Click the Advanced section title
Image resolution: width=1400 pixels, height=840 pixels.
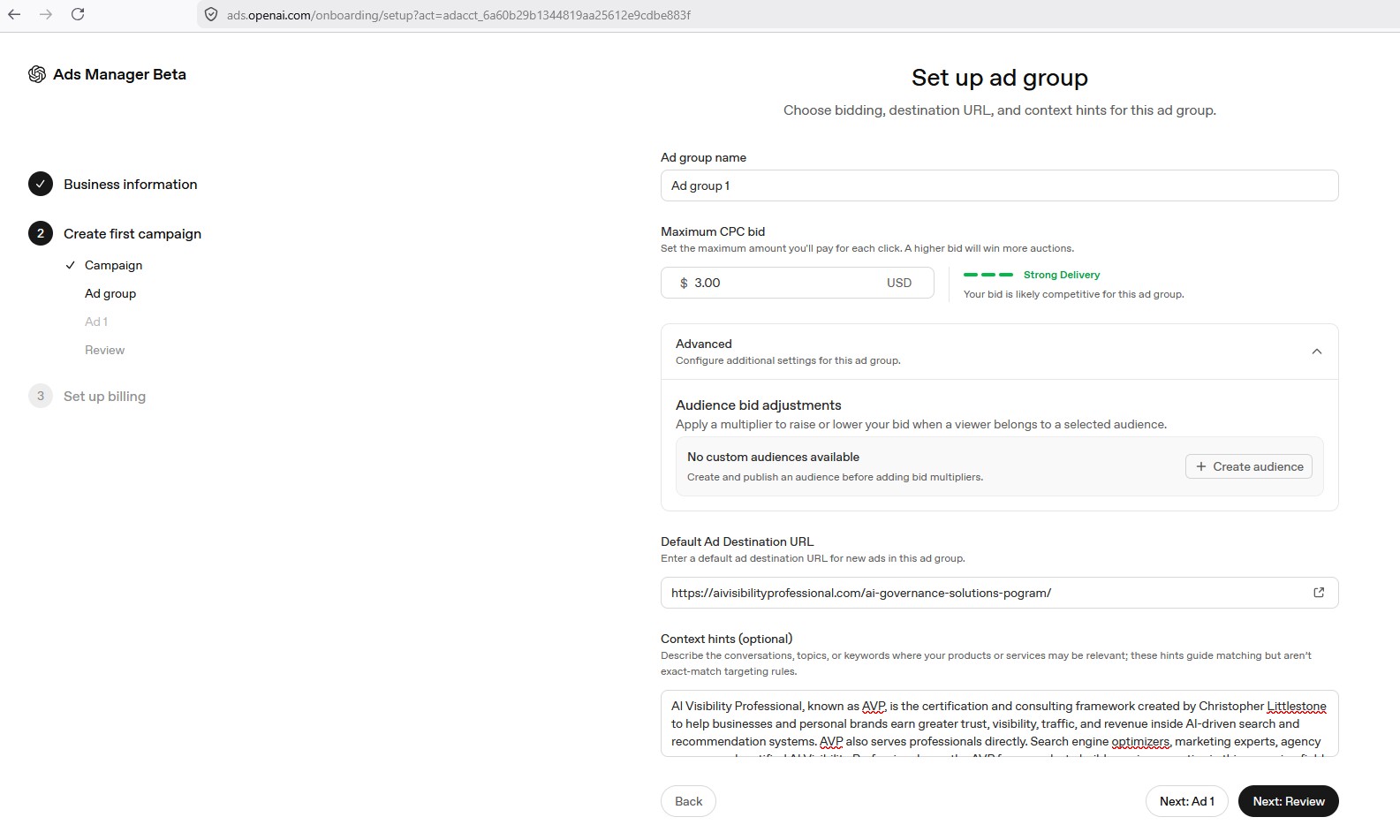tap(704, 344)
